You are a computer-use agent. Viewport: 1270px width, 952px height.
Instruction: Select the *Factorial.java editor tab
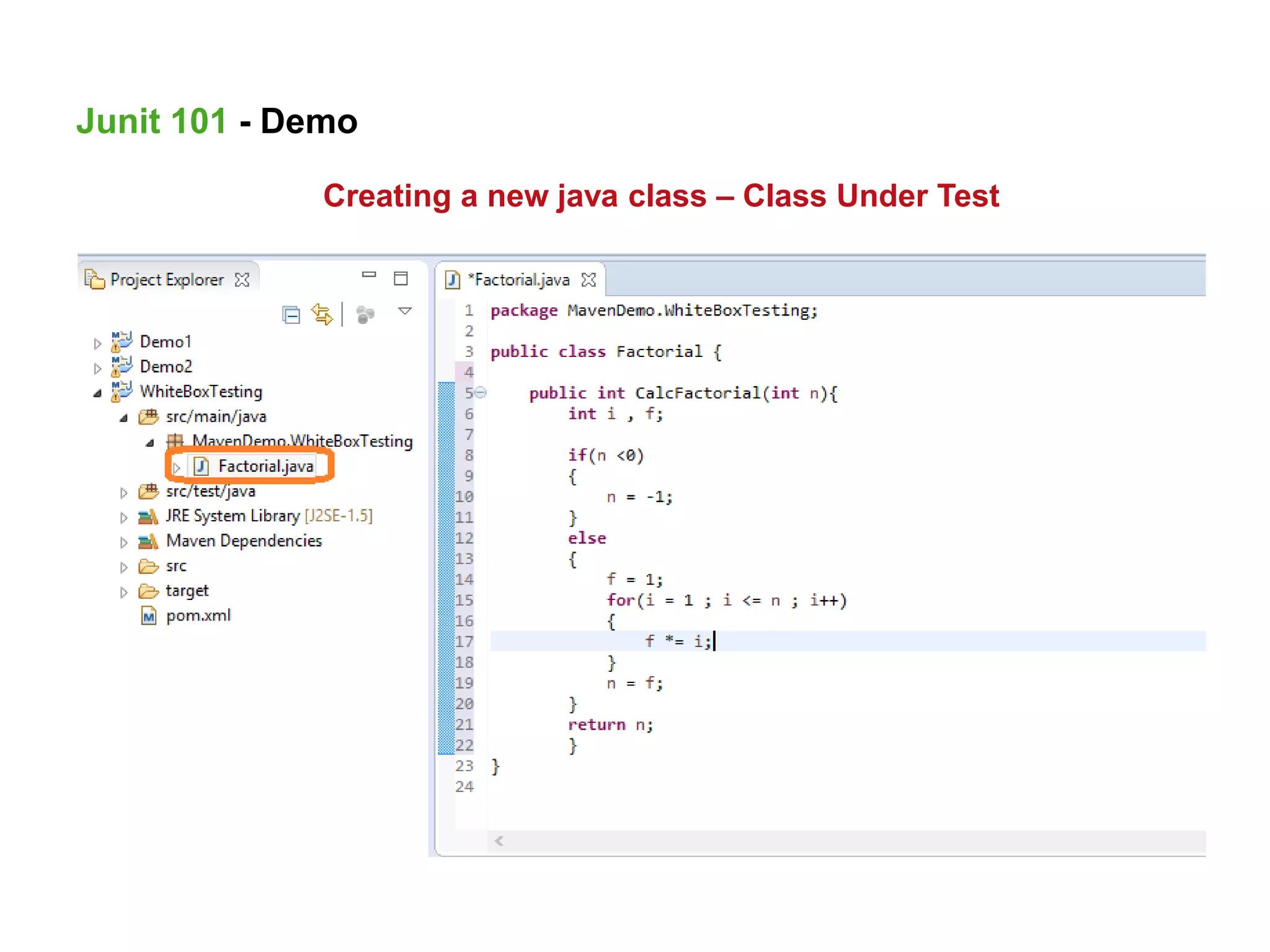(520, 280)
